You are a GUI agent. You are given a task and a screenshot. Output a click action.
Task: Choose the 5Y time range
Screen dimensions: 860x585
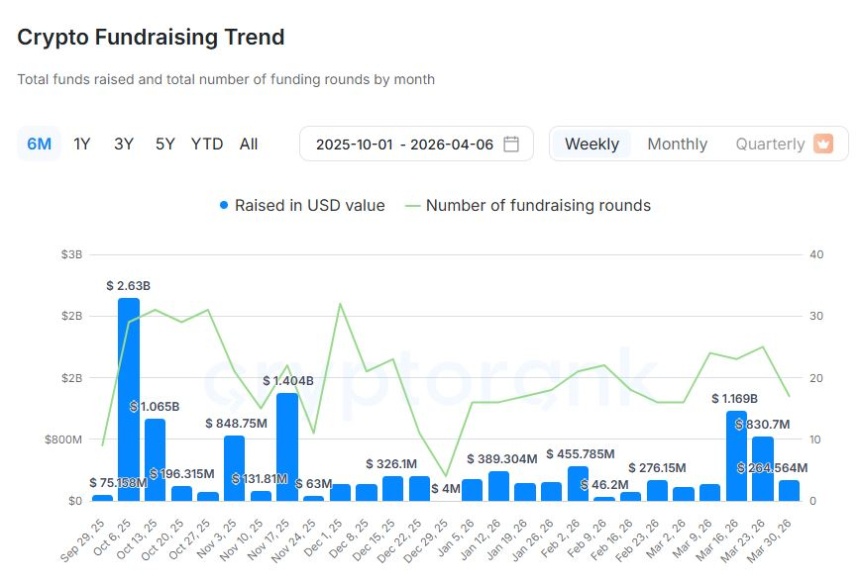[165, 144]
